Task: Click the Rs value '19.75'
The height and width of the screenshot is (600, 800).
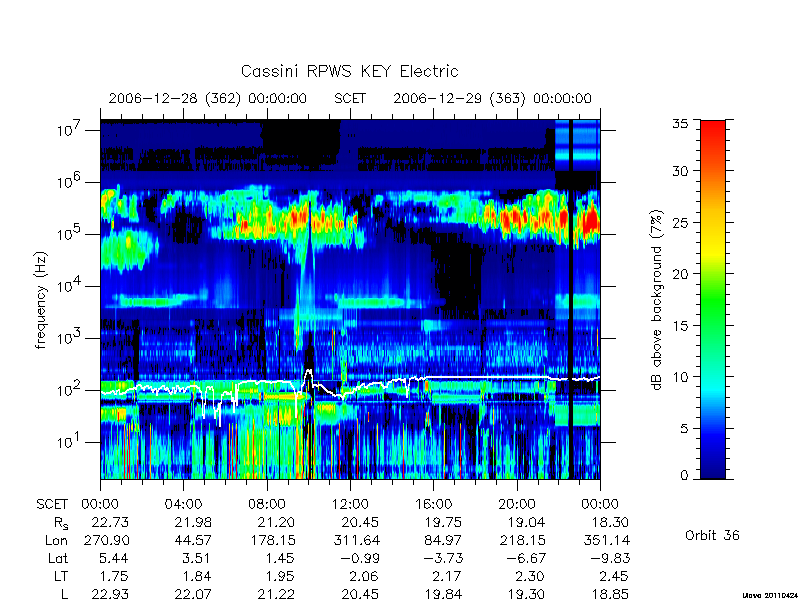Action: coord(443,522)
